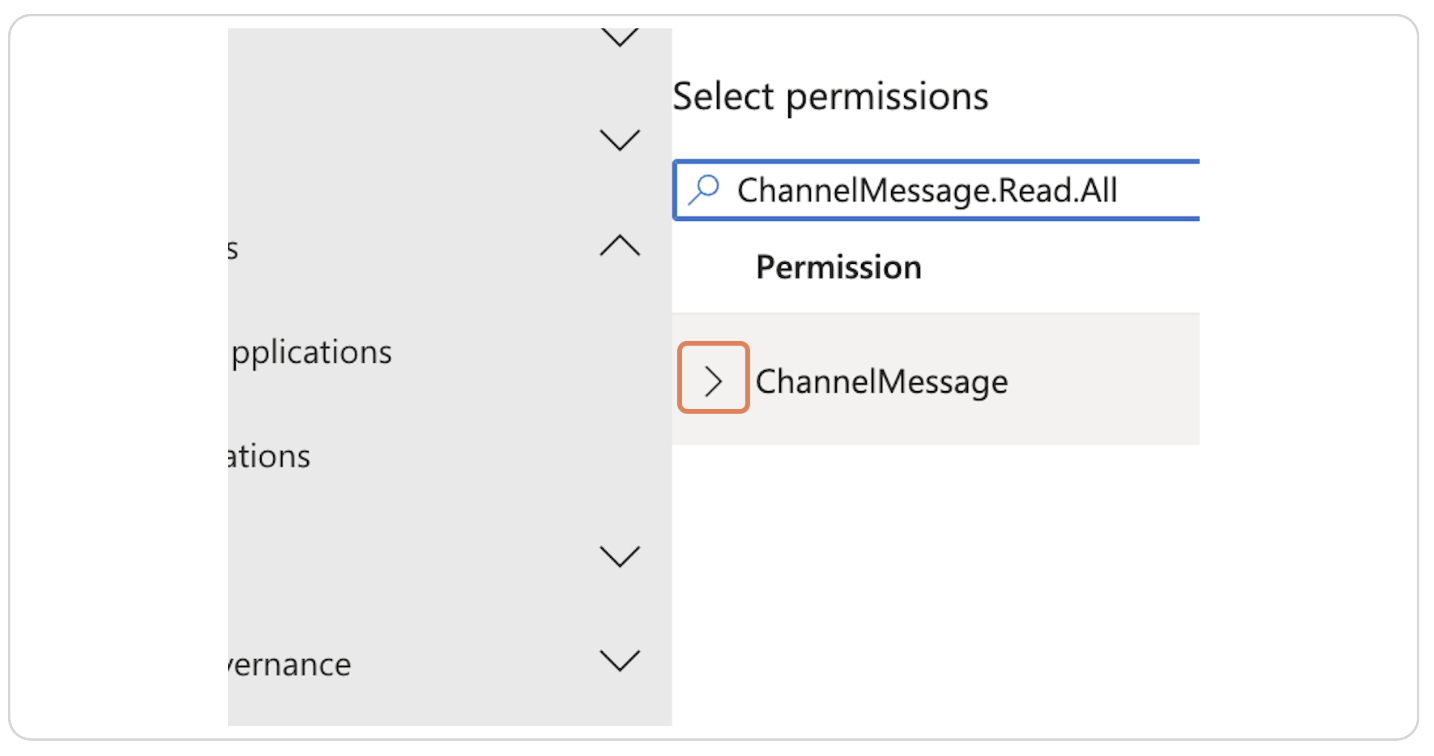Click the 'Select permissions' heading

click(830, 97)
